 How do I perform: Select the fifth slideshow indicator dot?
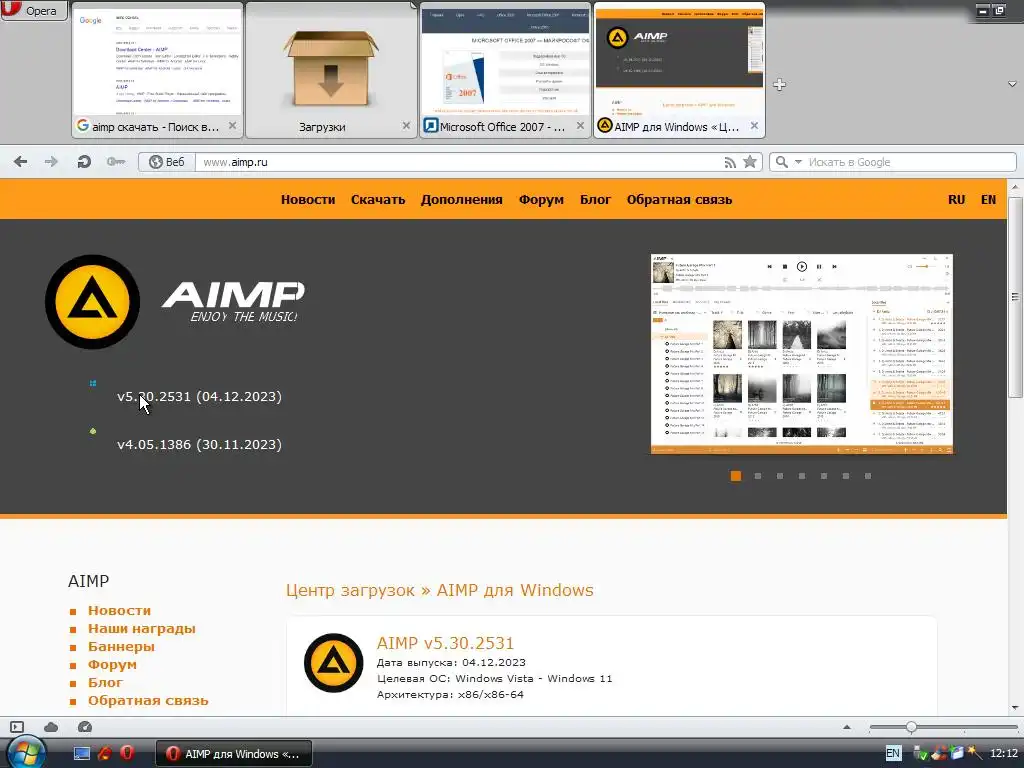coord(824,476)
